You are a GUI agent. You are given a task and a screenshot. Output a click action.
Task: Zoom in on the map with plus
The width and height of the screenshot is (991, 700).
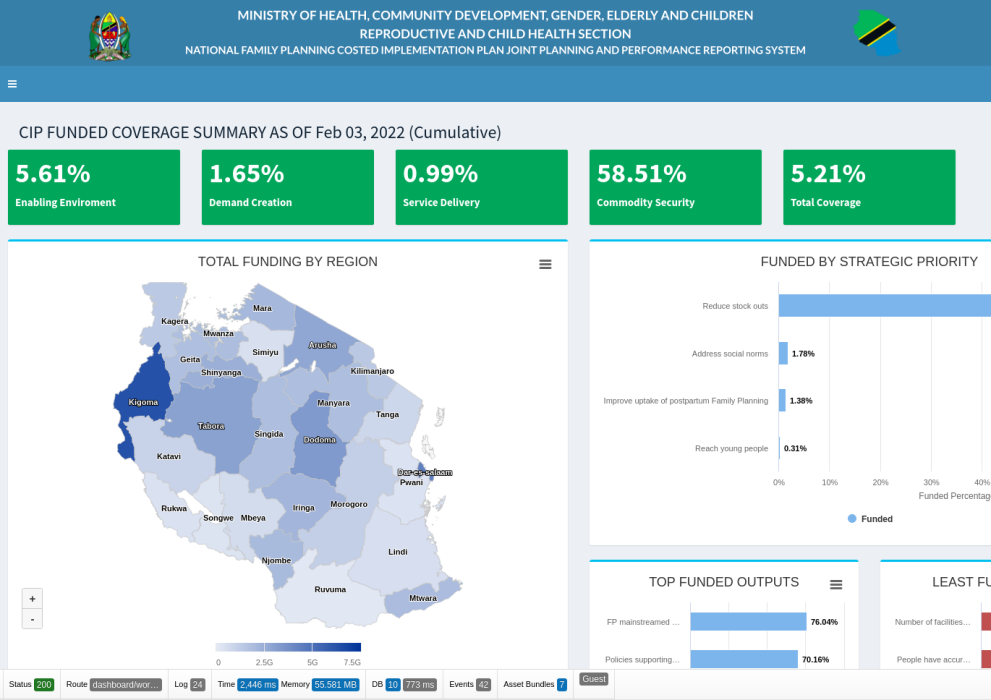click(32, 598)
